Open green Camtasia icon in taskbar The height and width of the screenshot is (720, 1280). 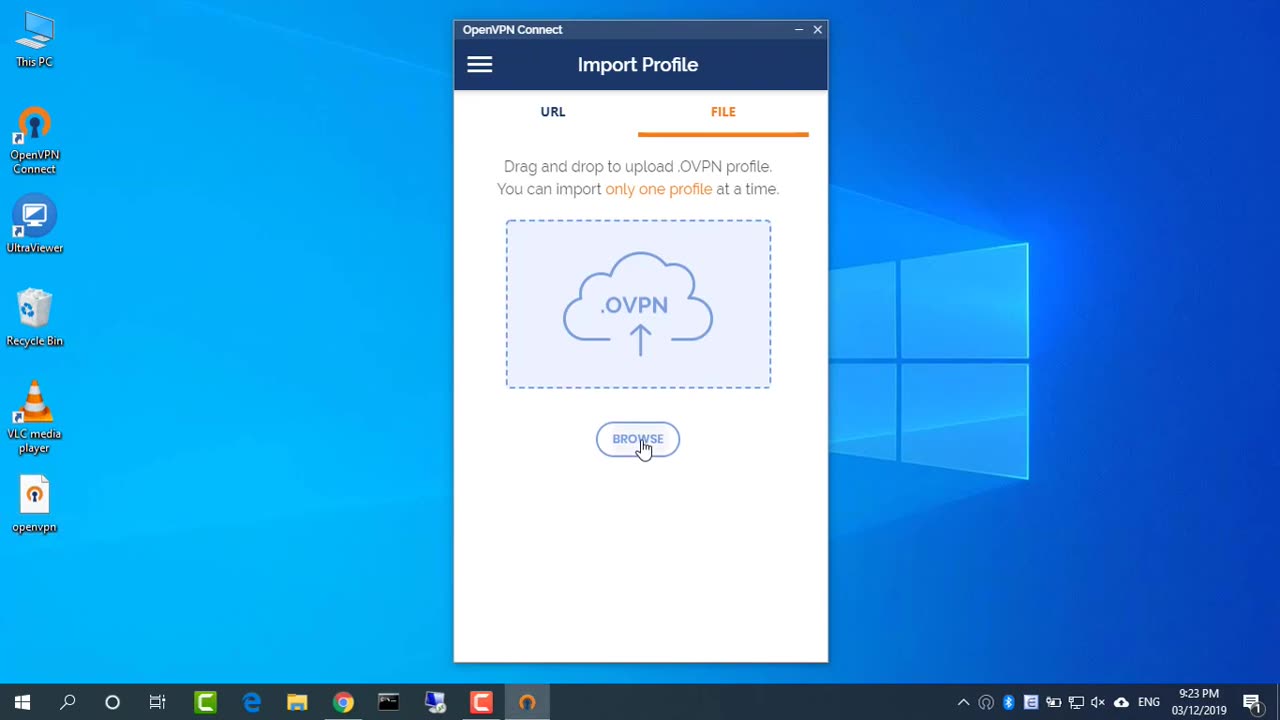(205, 702)
